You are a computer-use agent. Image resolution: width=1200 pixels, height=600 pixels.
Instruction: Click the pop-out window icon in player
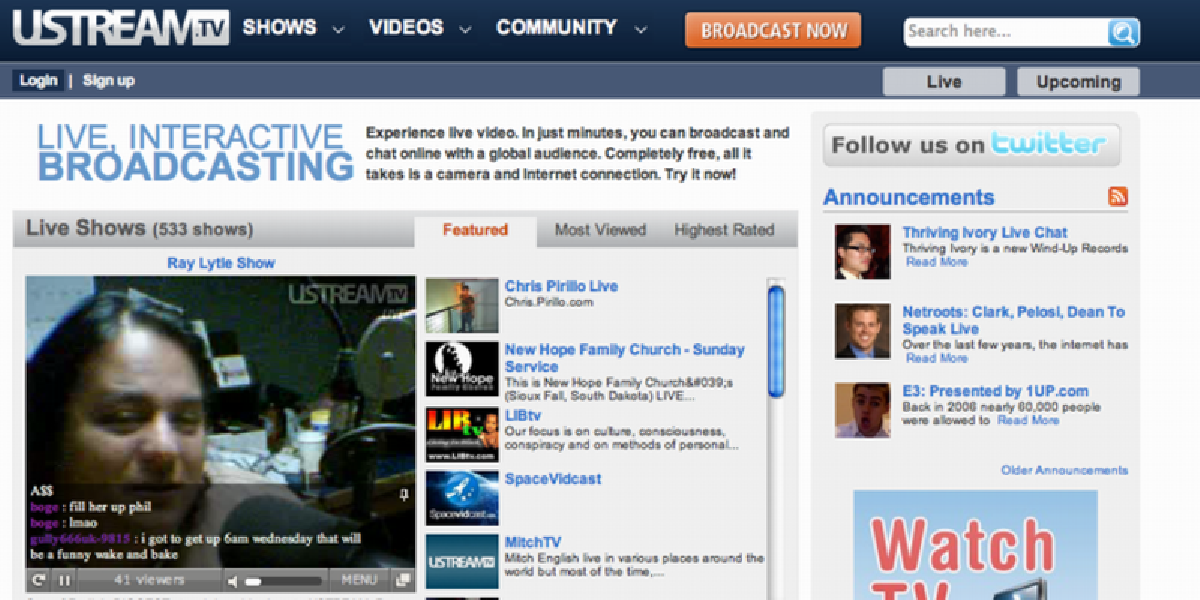point(402,580)
